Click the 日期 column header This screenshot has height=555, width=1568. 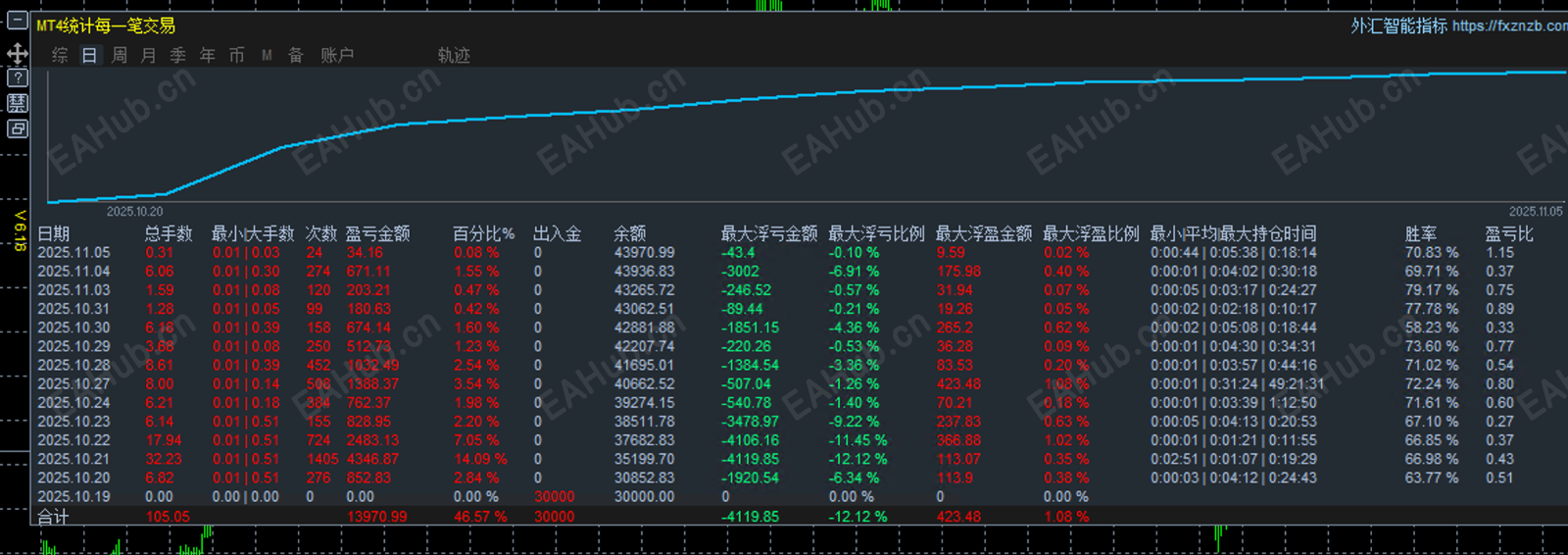pyautogui.click(x=54, y=233)
